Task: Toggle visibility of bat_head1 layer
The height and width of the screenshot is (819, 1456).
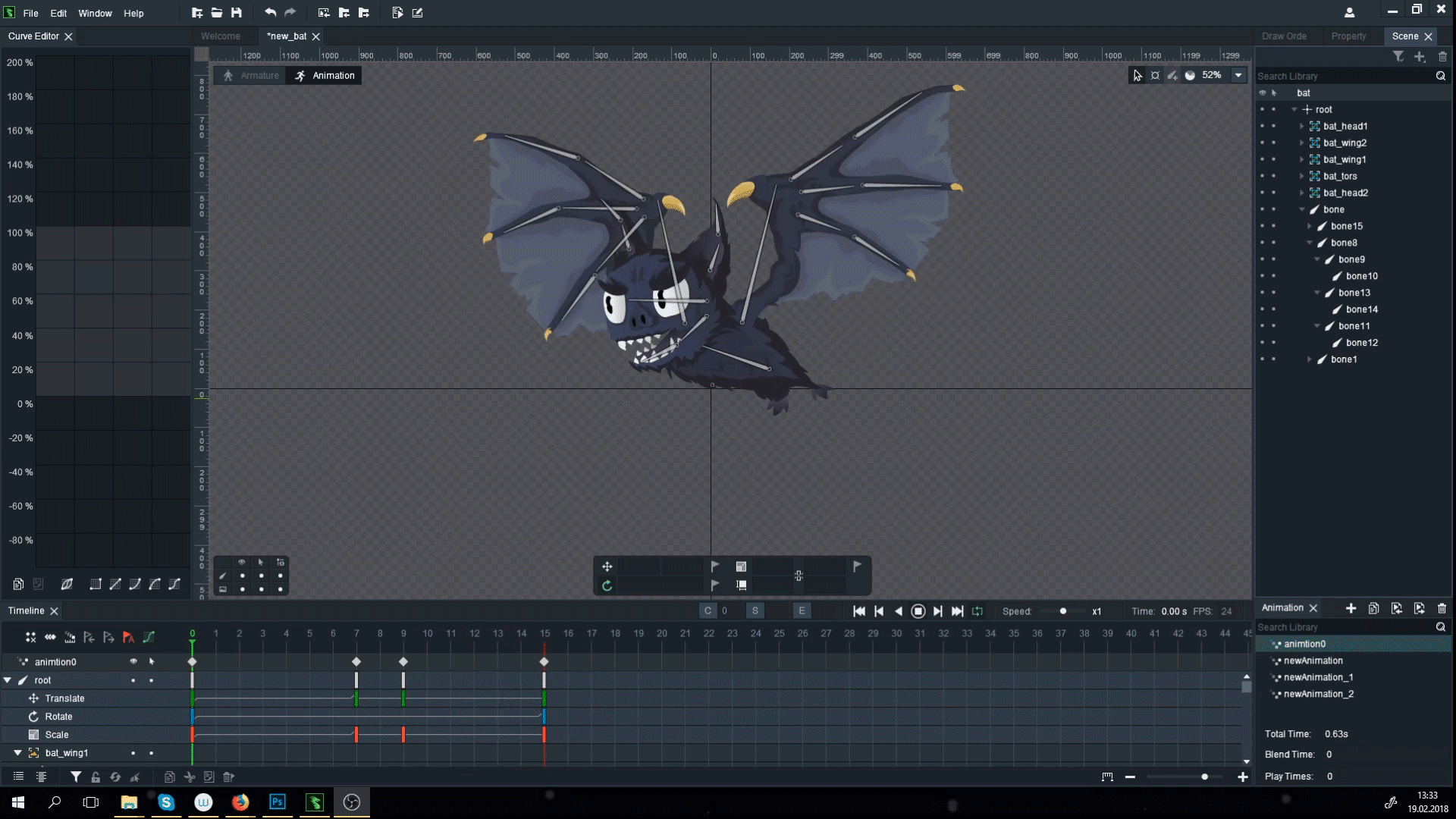Action: coord(1262,126)
